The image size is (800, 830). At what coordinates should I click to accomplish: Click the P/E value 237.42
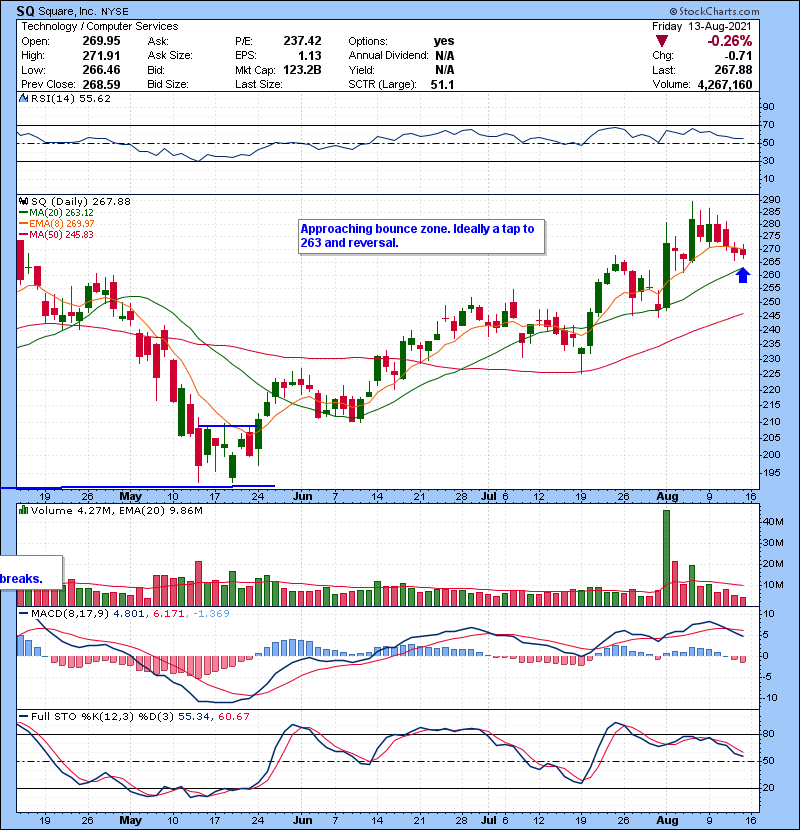(x=302, y=41)
